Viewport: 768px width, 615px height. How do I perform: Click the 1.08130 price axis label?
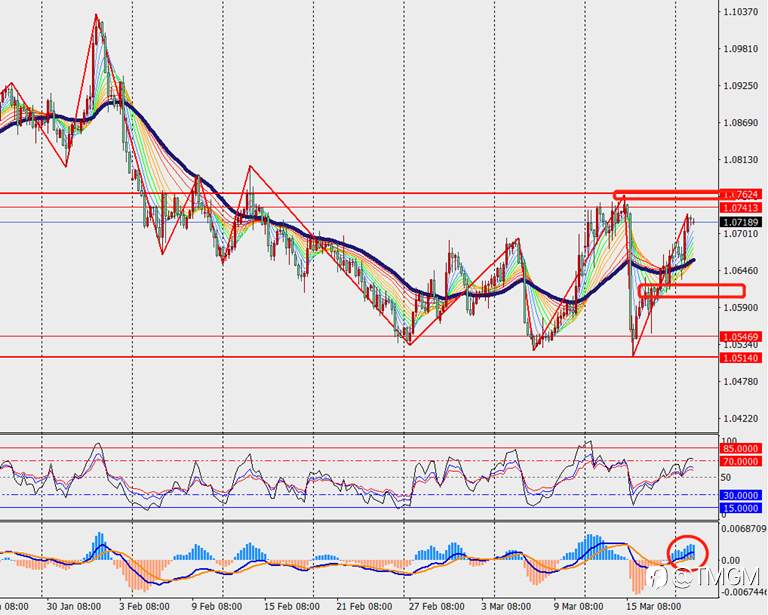(743, 160)
